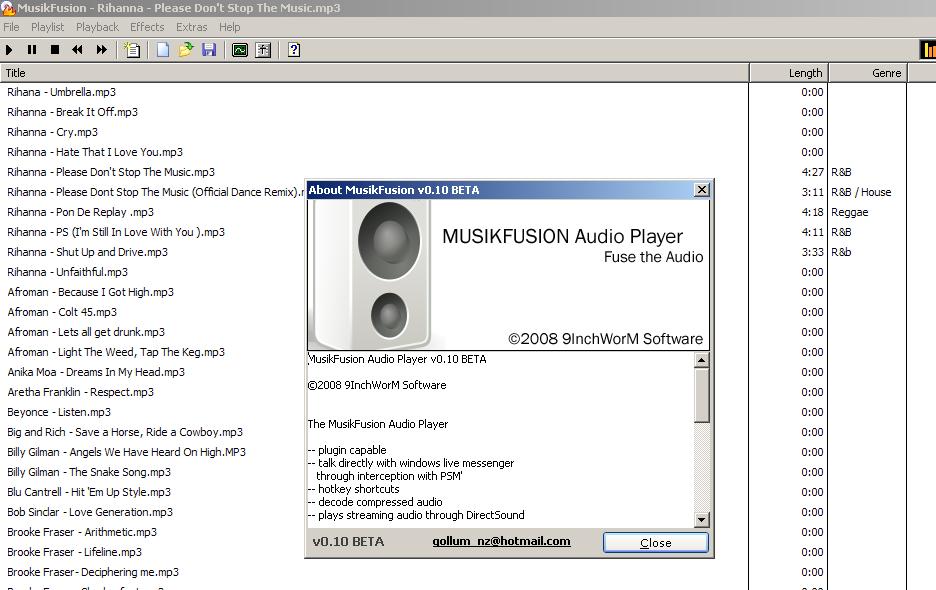Screen dimensions: 936x590
Task: Open the Playlist menu
Action: [x=48, y=27]
